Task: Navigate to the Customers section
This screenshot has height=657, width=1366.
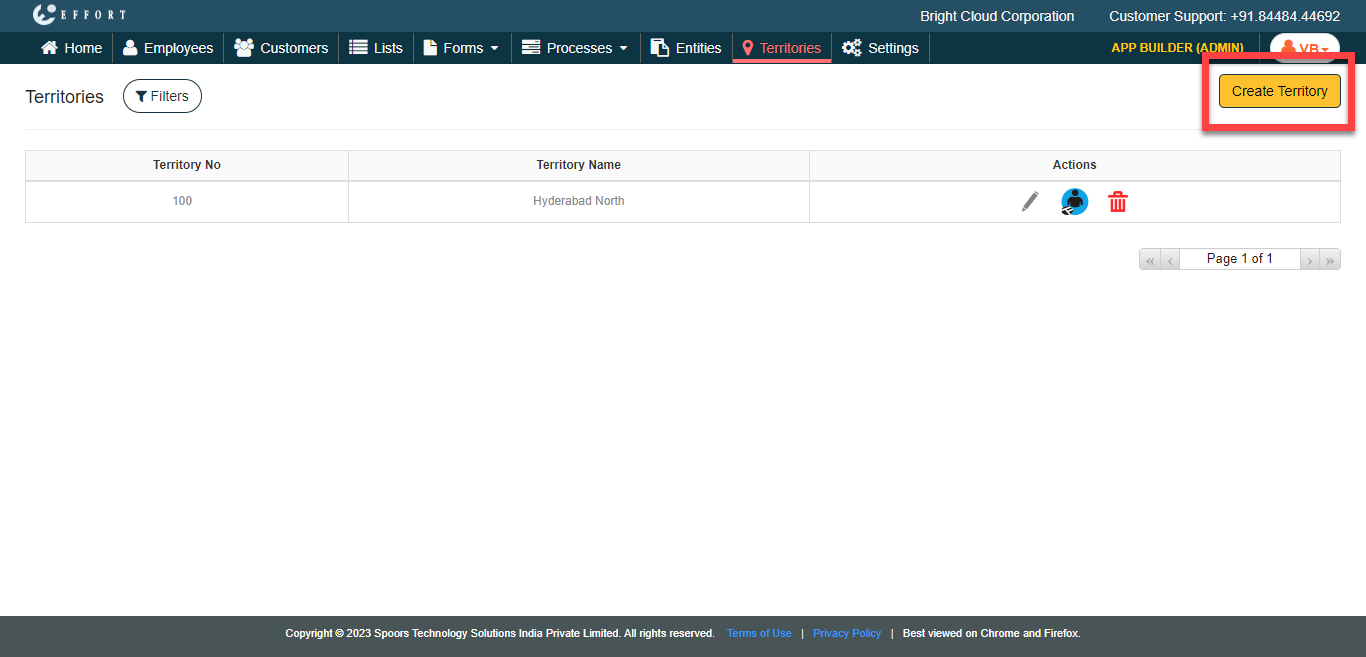Action: pyautogui.click(x=281, y=48)
